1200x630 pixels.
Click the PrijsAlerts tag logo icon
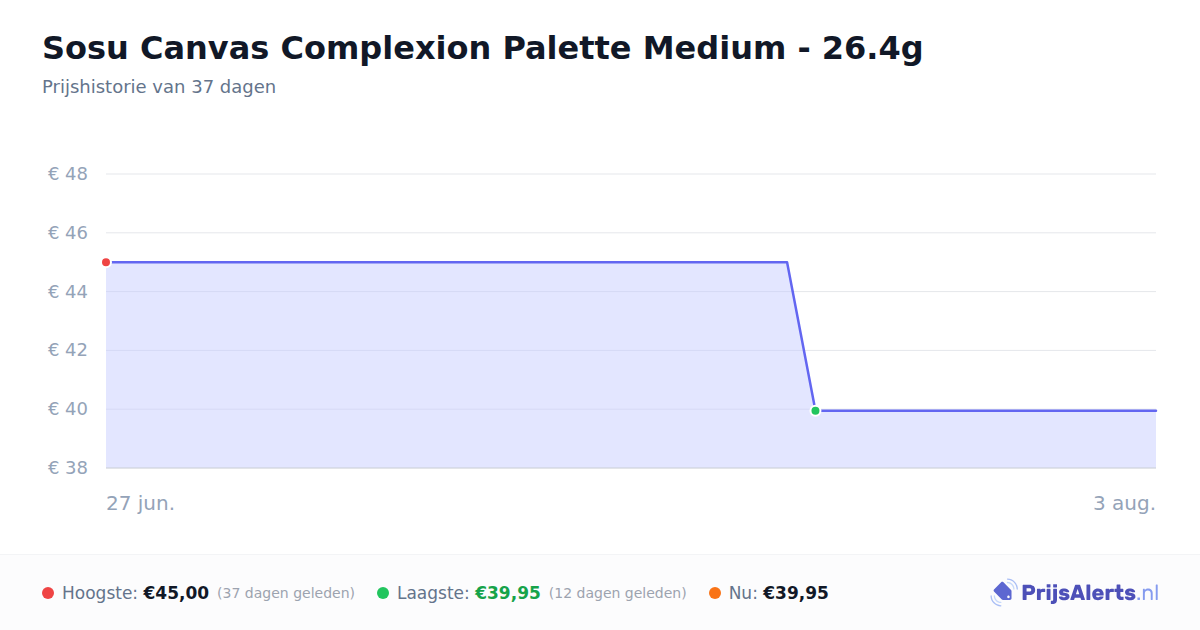pos(1003,593)
